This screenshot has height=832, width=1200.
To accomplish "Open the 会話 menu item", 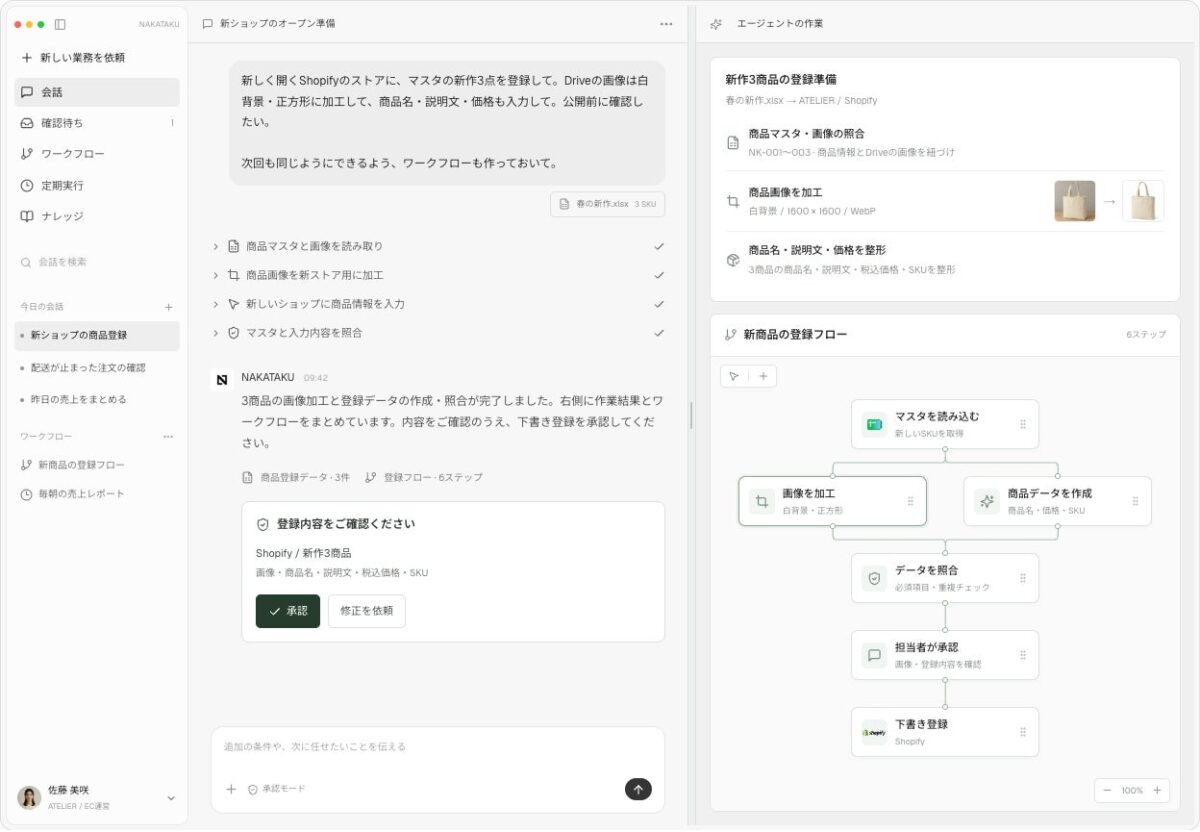I will click(x=97, y=92).
